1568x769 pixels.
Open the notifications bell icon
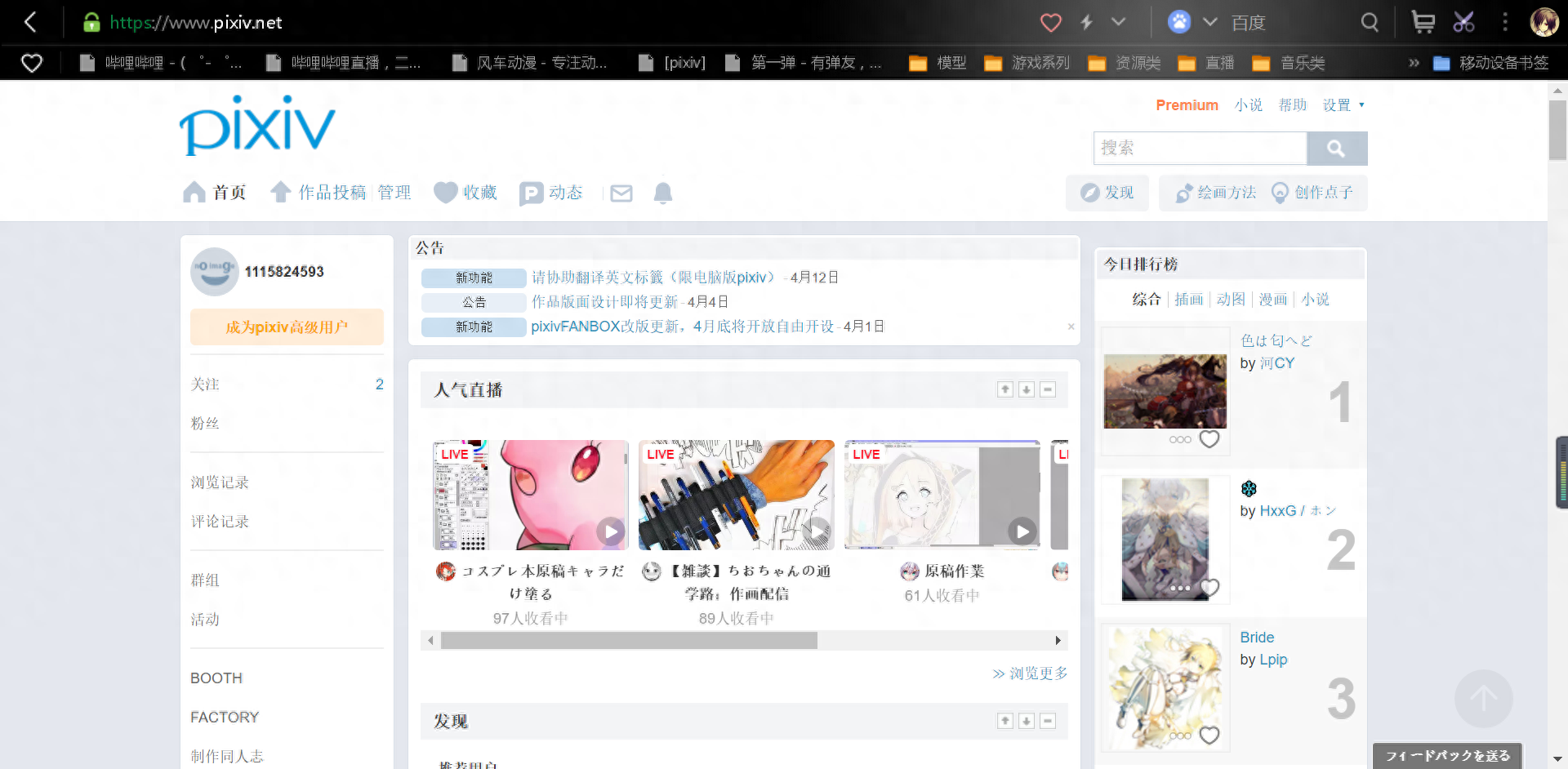tap(662, 193)
